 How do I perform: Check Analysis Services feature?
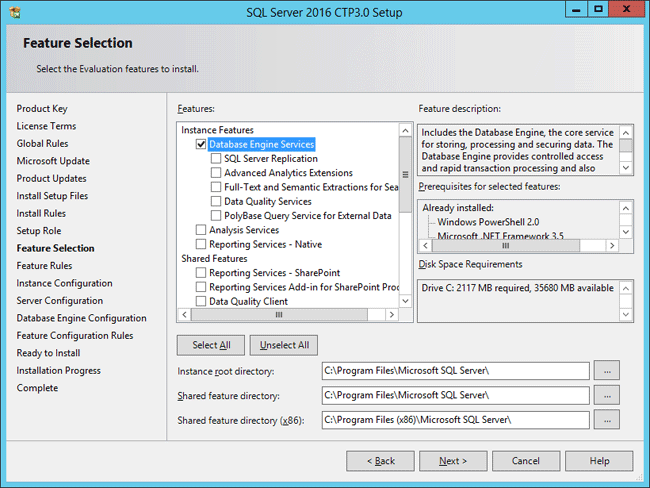coord(201,230)
